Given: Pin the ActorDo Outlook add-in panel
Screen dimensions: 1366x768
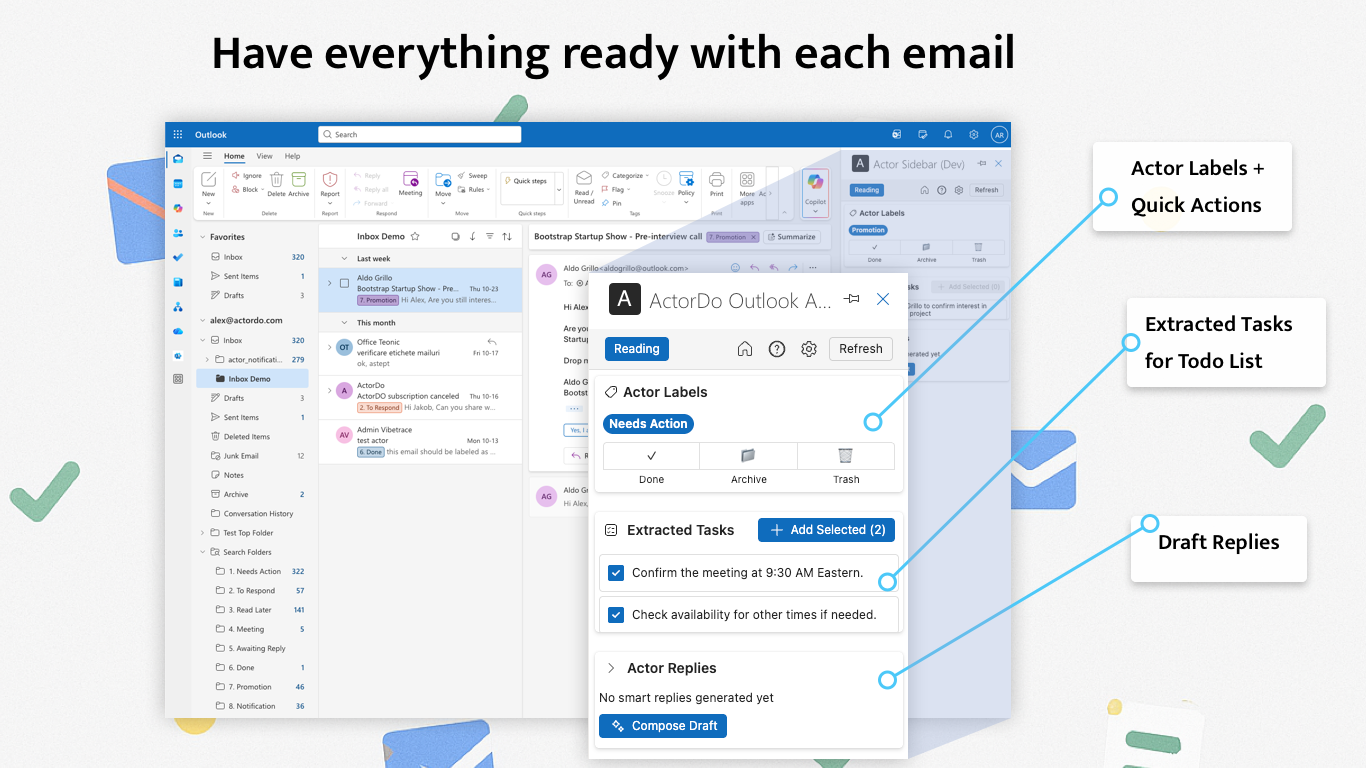Looking at the screenshot, I should 851,298.
